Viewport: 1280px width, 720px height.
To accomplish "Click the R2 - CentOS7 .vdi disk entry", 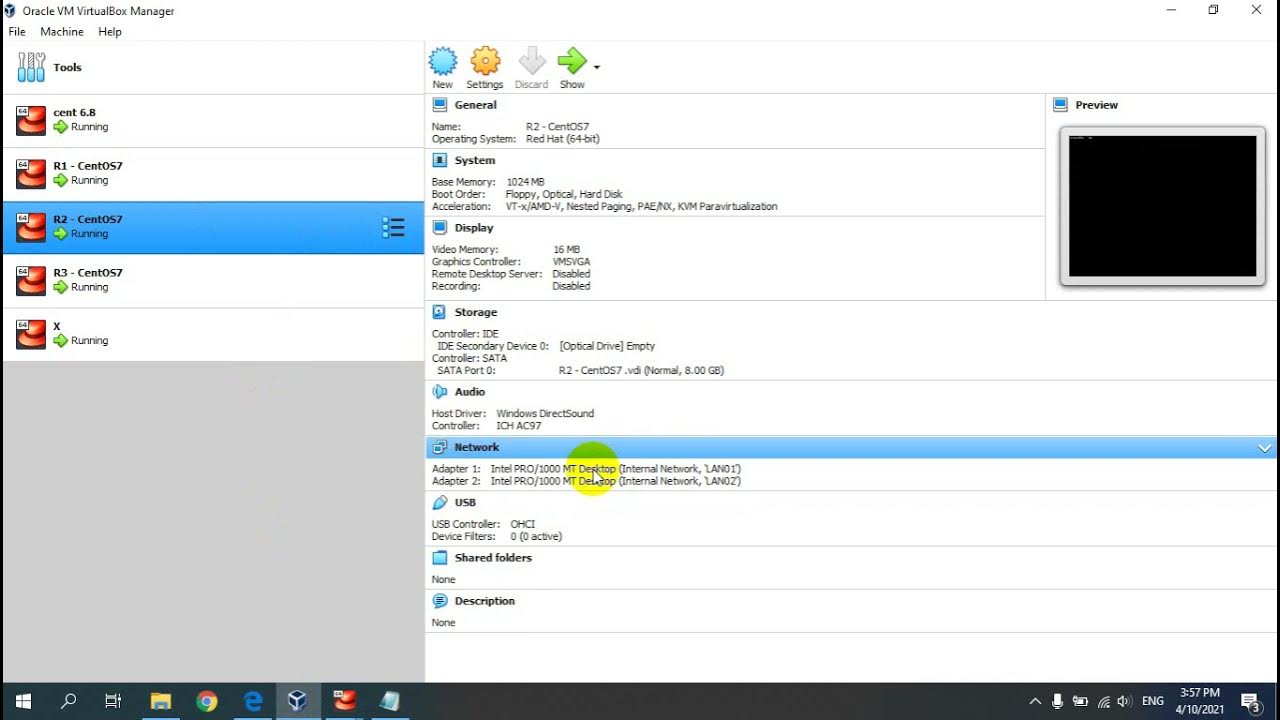I will pyautogui.click(x=641, y=370).
